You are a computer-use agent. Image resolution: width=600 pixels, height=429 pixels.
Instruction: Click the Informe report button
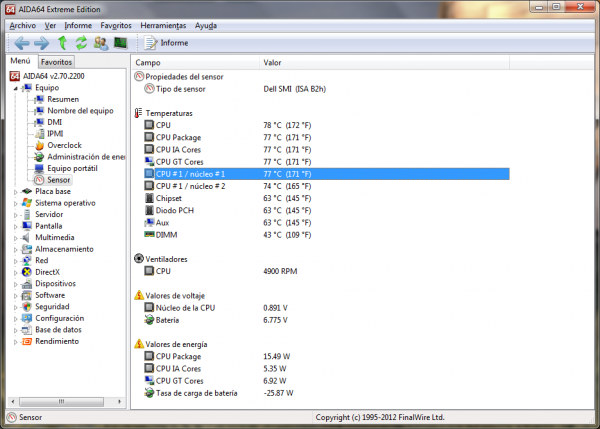(166, 43)
